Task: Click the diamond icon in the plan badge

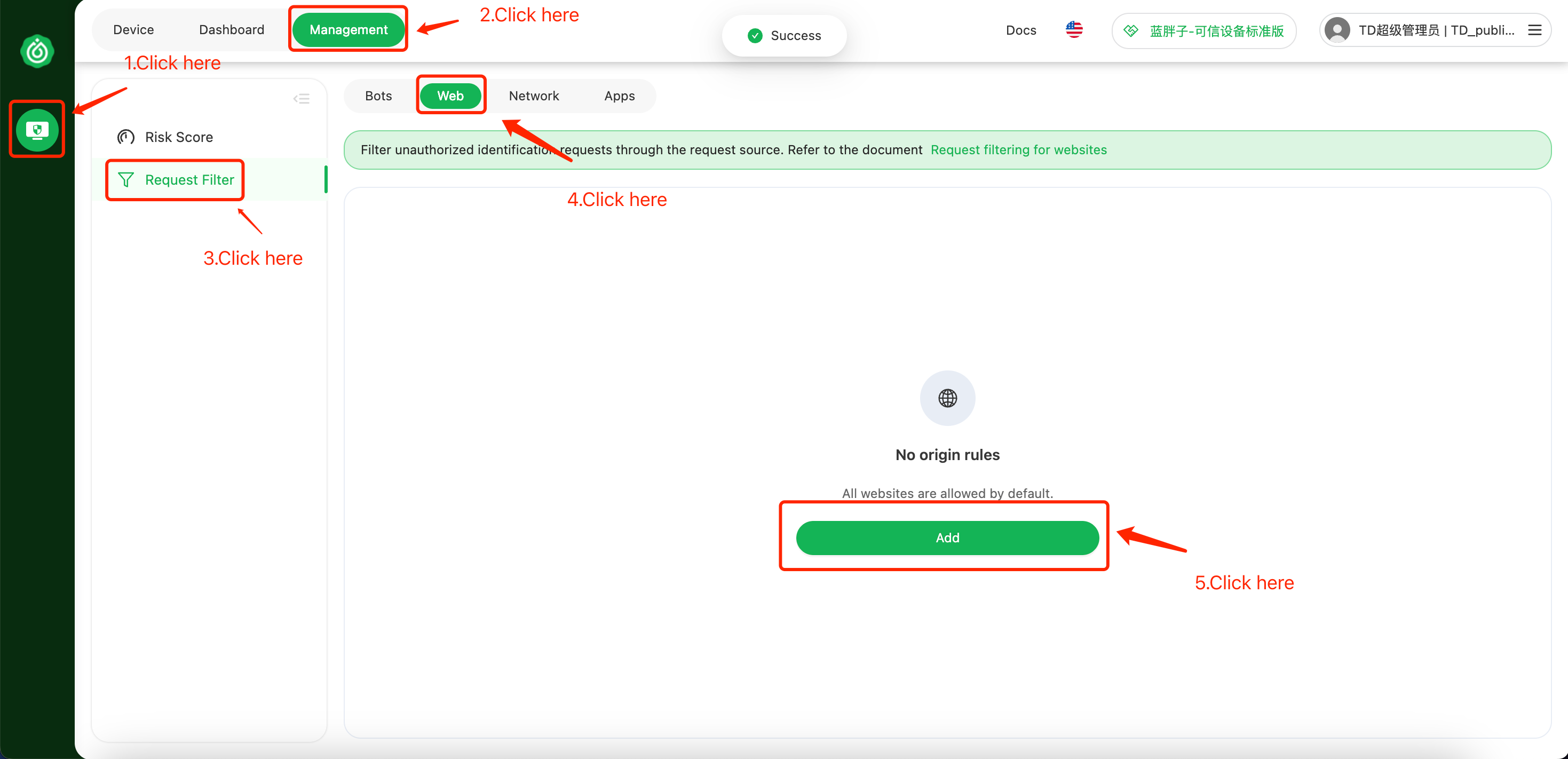Action: [x=1130, y=30]
